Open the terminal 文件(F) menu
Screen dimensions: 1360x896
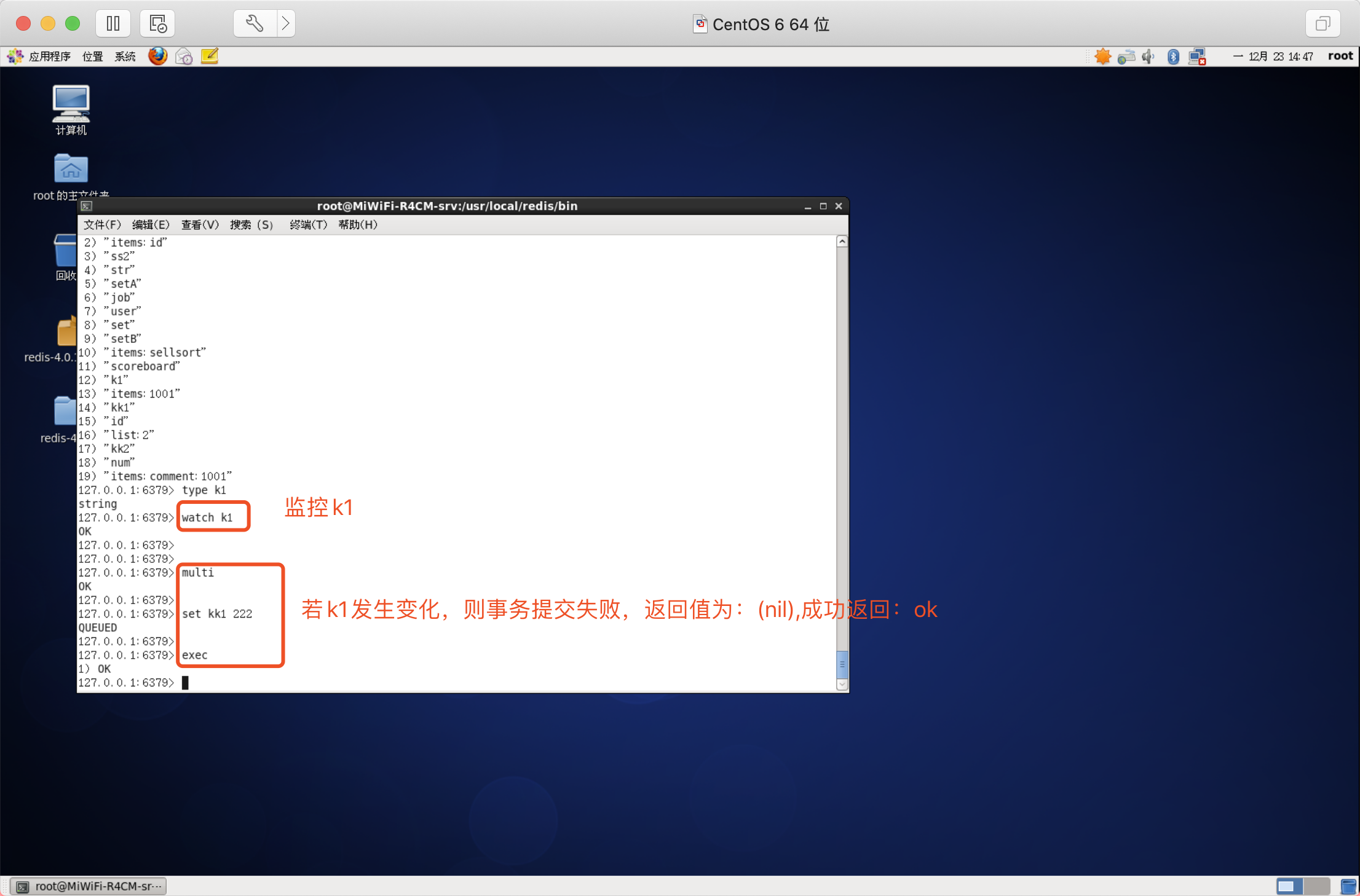[x=102, y=225]
